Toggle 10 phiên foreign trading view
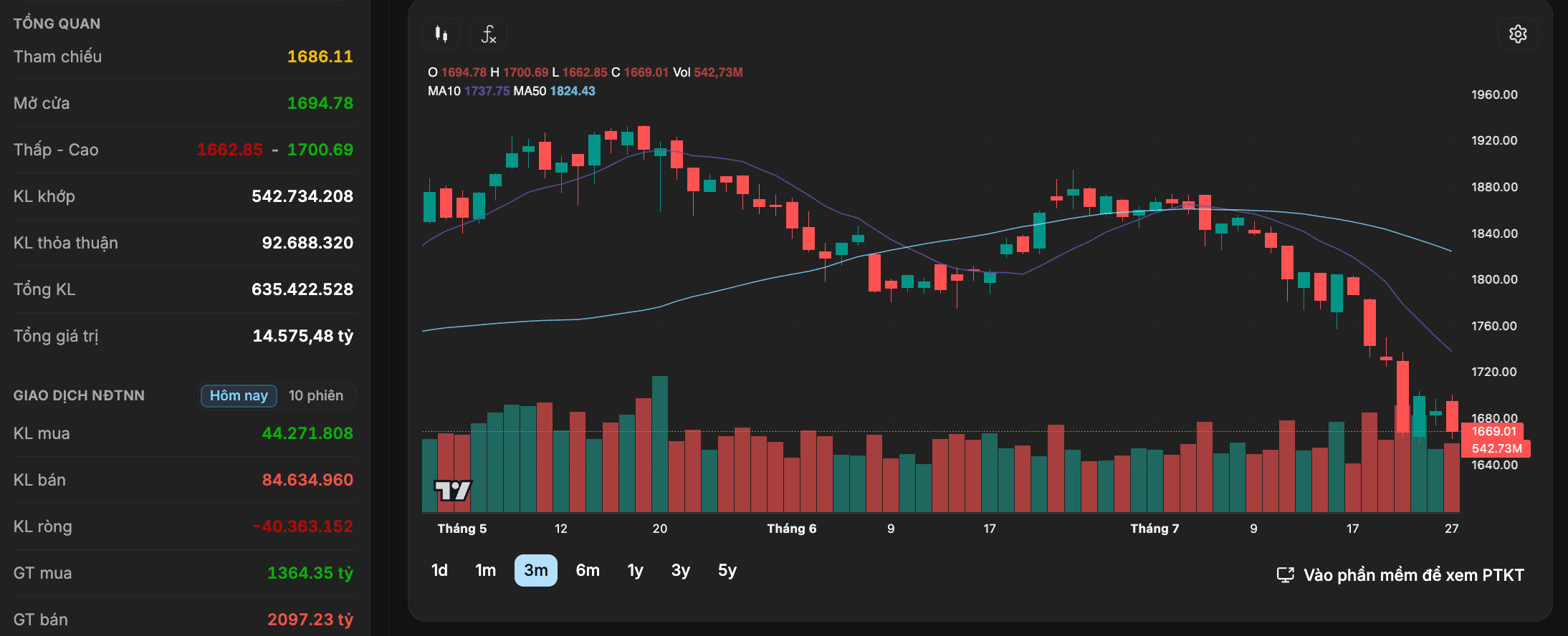 [x=316, y=395]
